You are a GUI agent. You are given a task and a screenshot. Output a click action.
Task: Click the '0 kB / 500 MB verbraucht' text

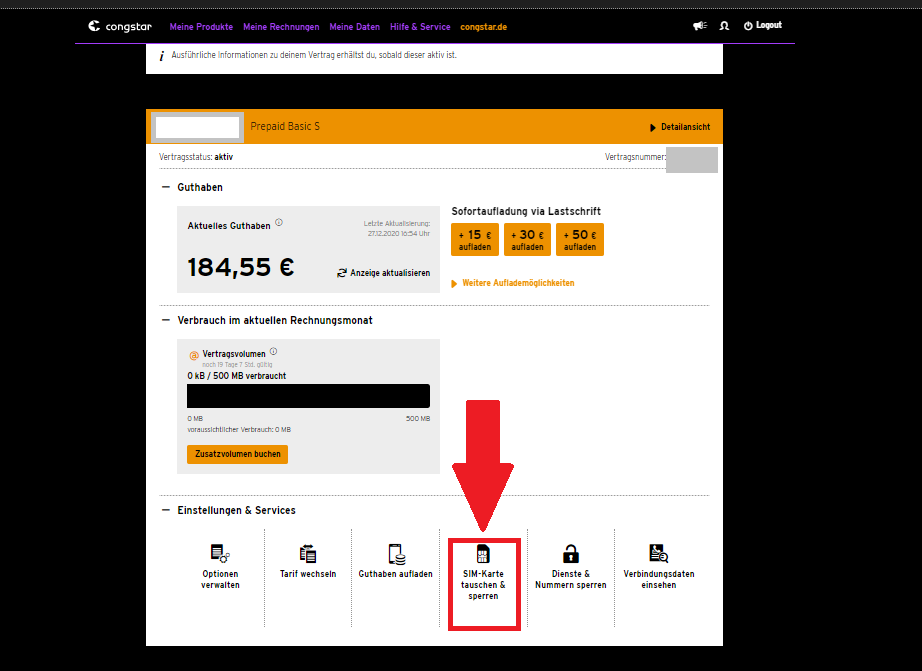pyautogui.click(x=237, y=376)
